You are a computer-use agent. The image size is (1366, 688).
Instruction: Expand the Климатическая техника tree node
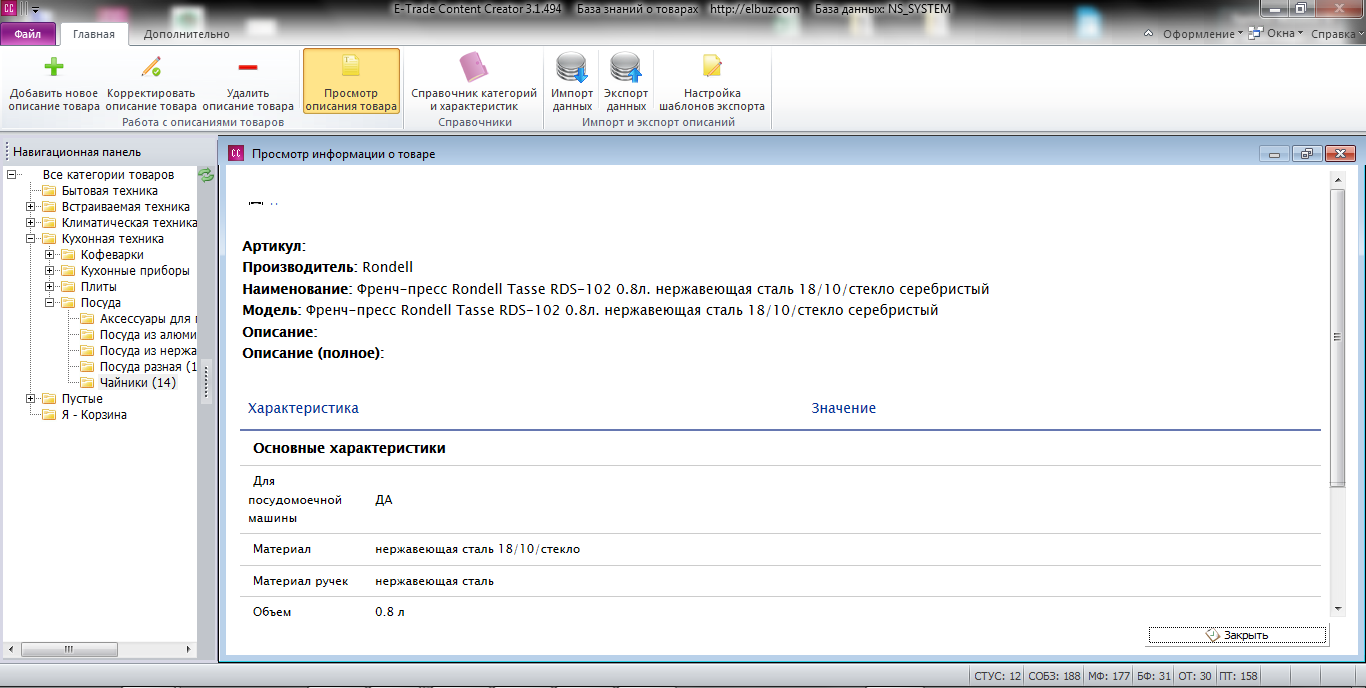coord(30,223)
